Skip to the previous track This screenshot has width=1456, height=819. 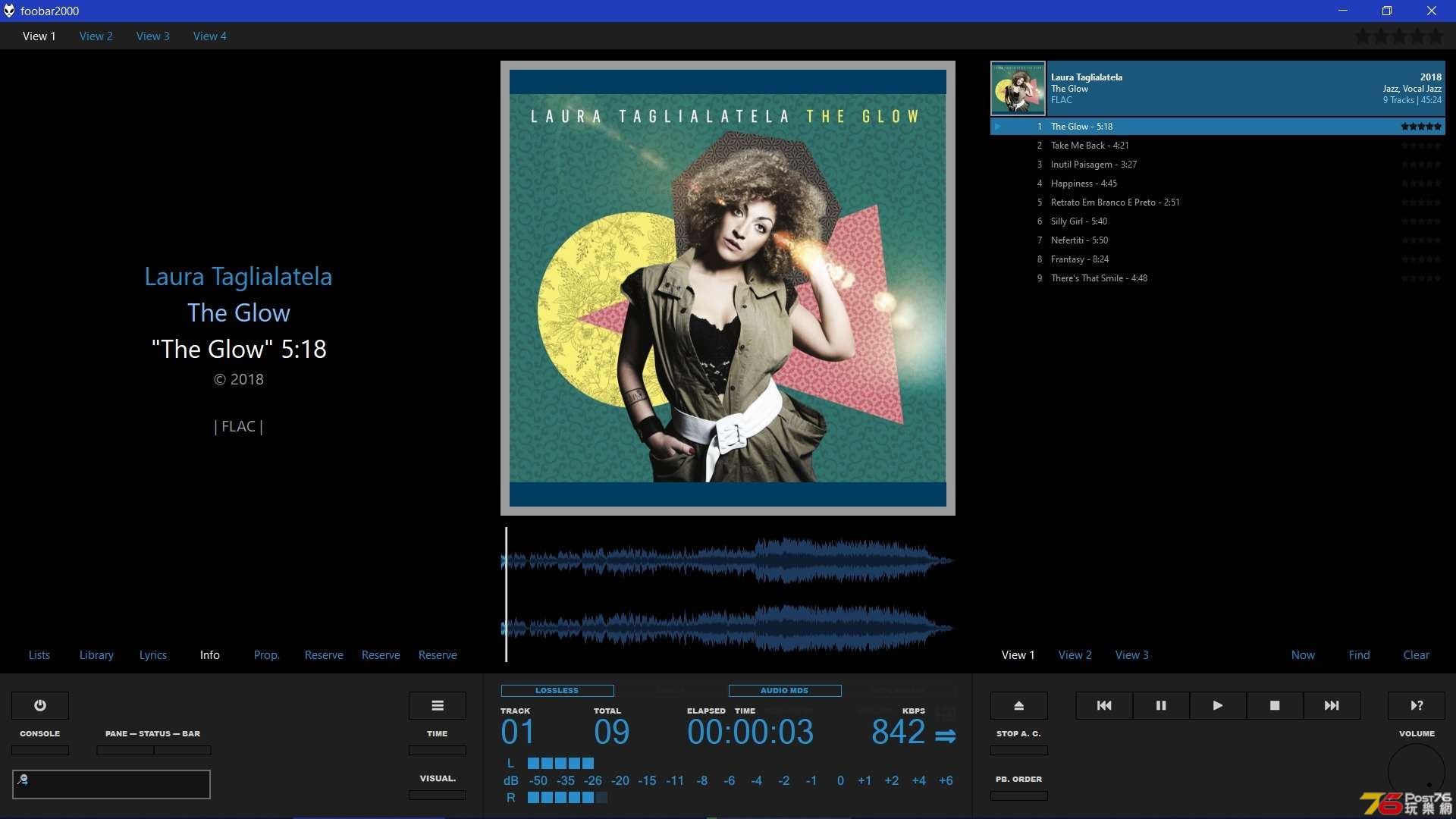[x=1104, y=705]
